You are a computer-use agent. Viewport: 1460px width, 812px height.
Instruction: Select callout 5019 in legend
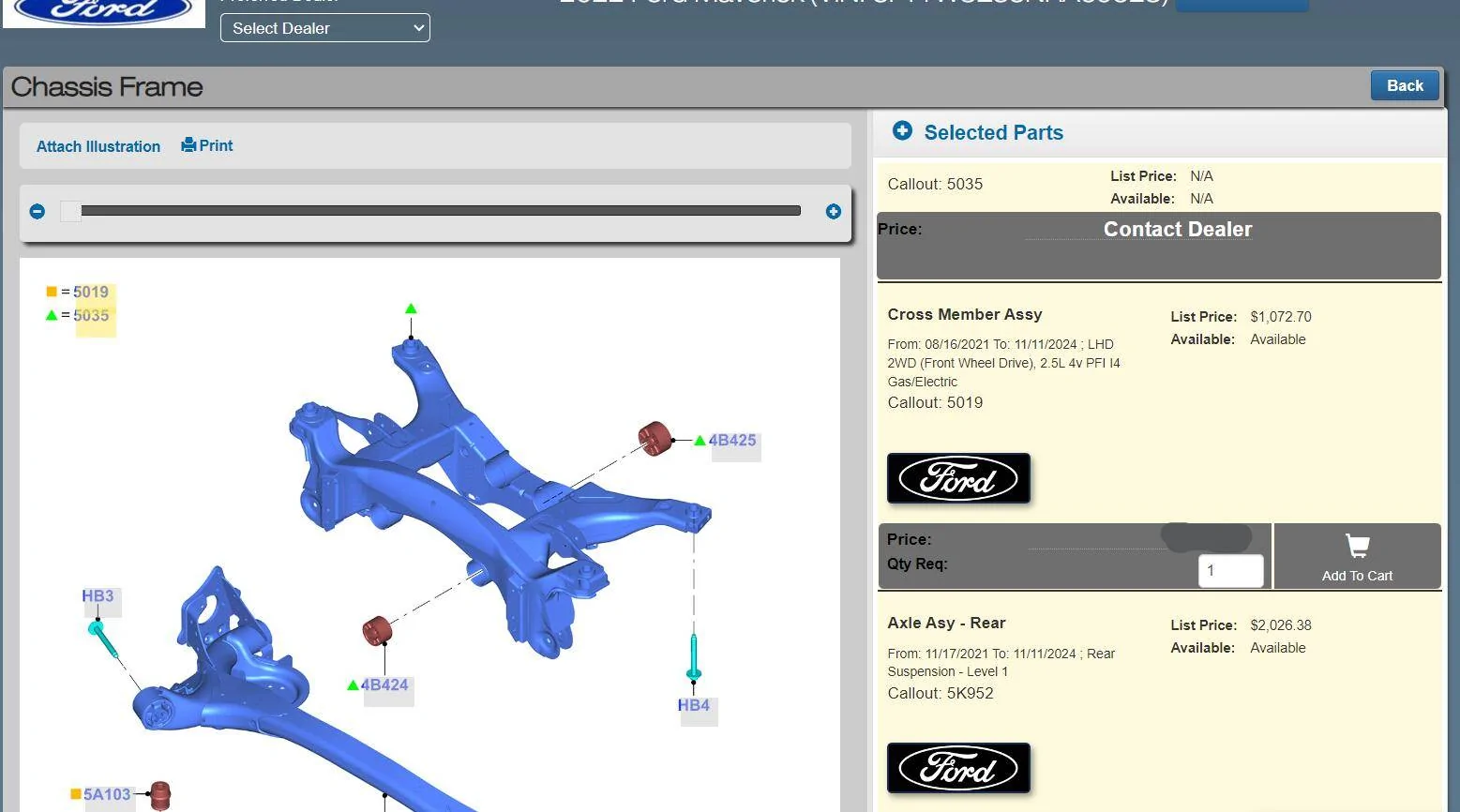(91, 292)
